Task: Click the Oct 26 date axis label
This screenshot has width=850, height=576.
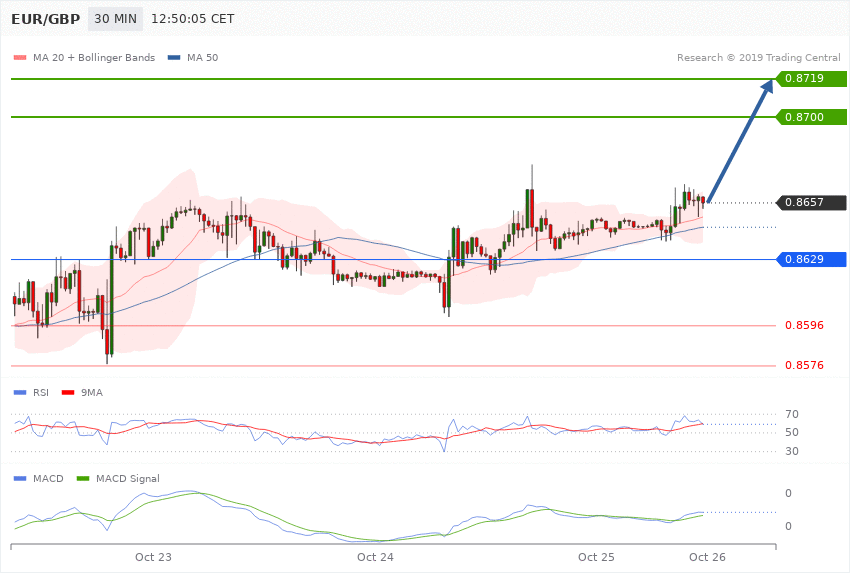Action: [707, 558]
